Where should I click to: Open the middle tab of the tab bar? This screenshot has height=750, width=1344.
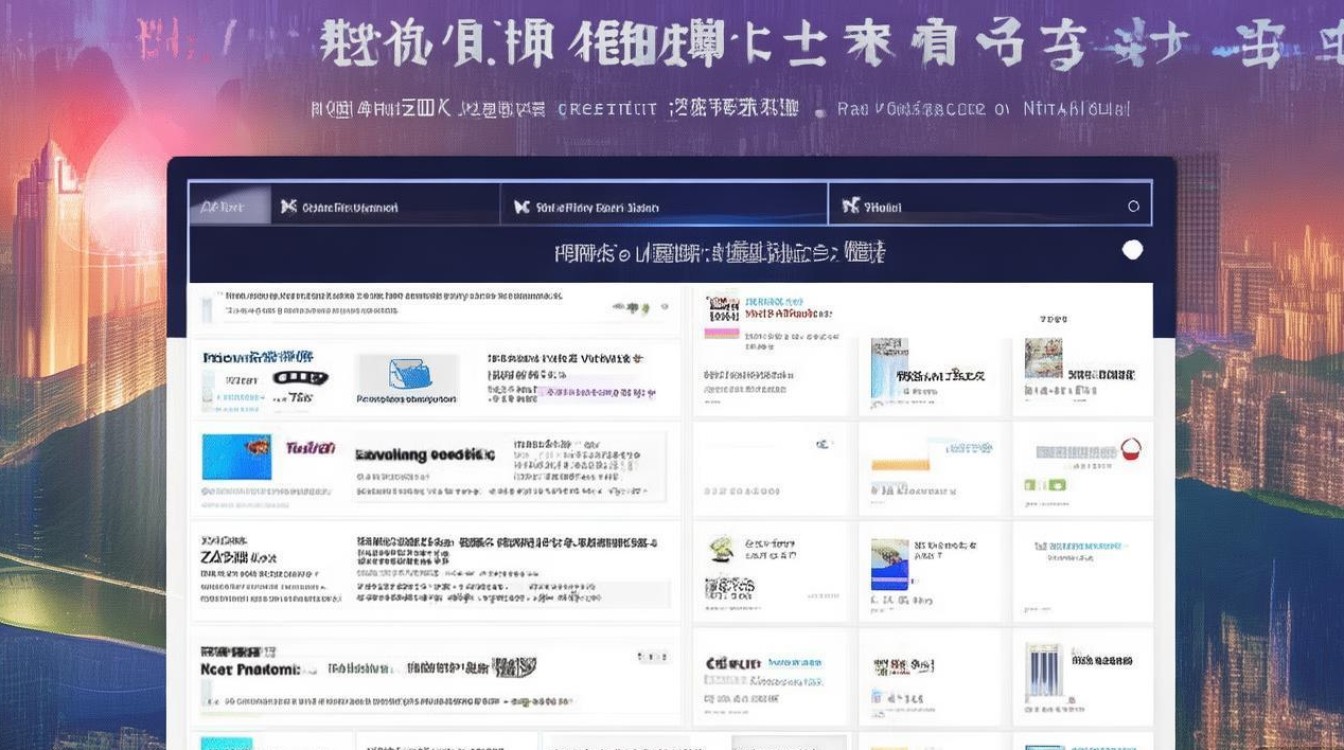[x=664, y=206]
